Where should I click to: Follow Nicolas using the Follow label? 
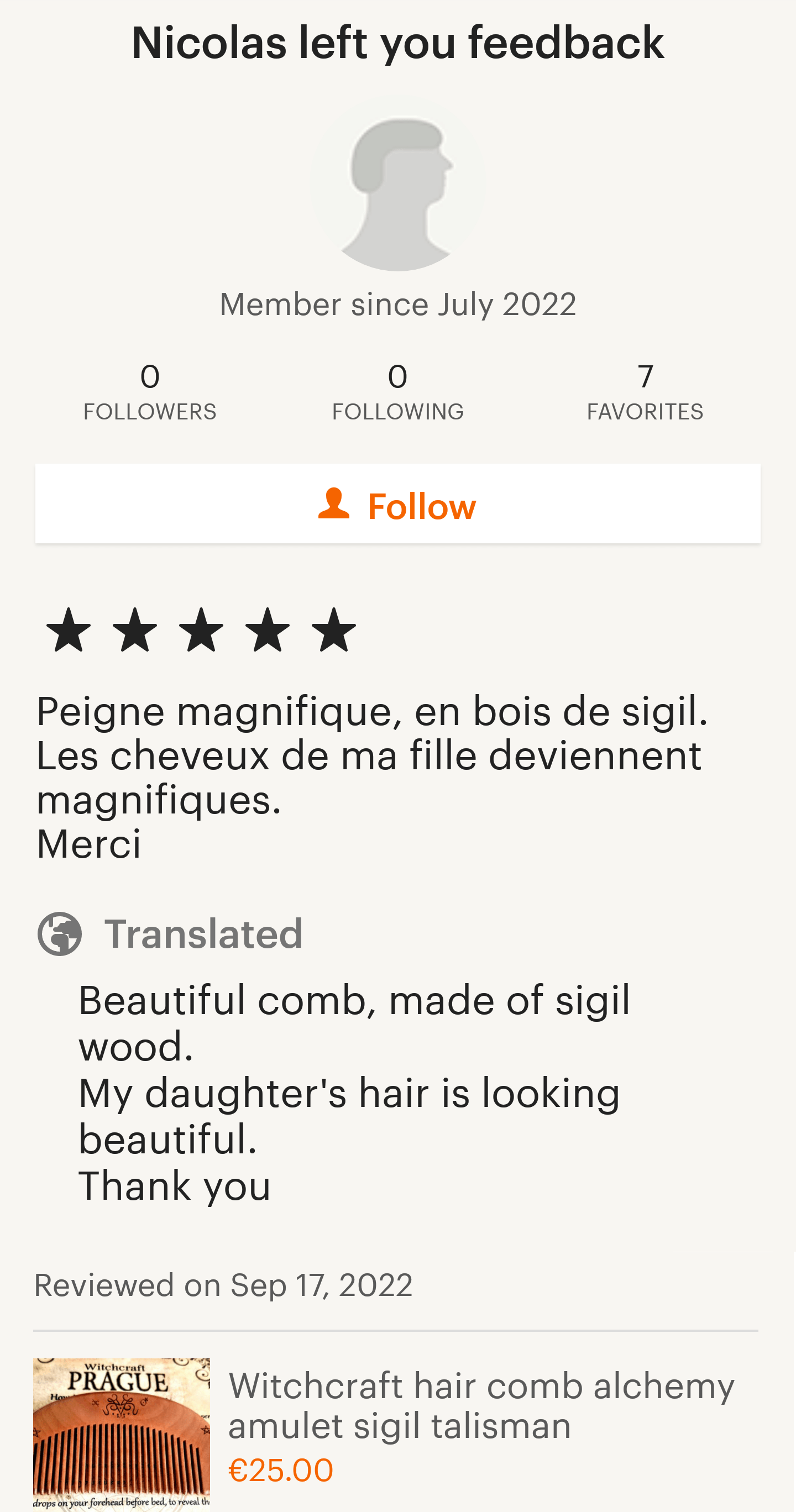(x=421, y=506)
